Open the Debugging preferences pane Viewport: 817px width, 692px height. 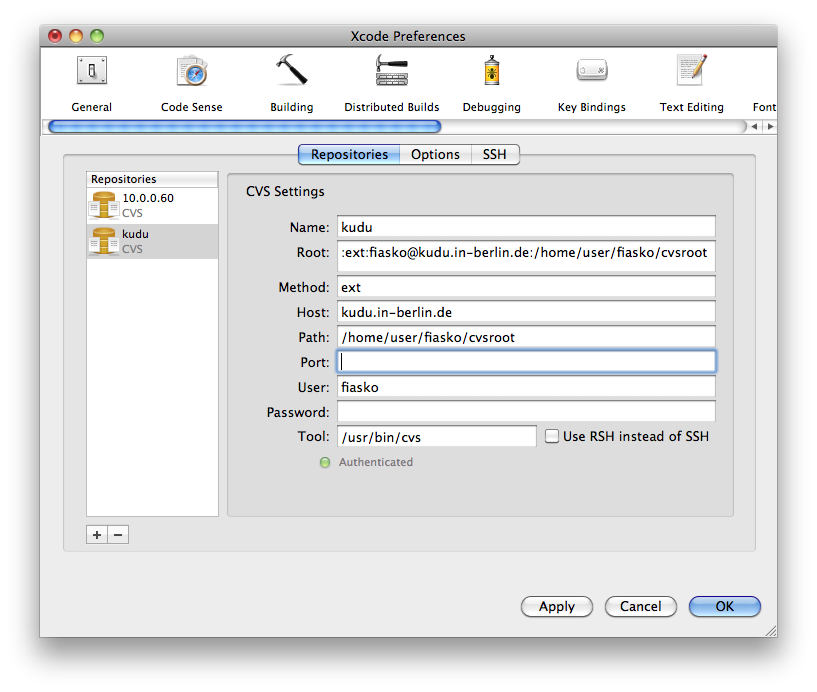point(491,73)
